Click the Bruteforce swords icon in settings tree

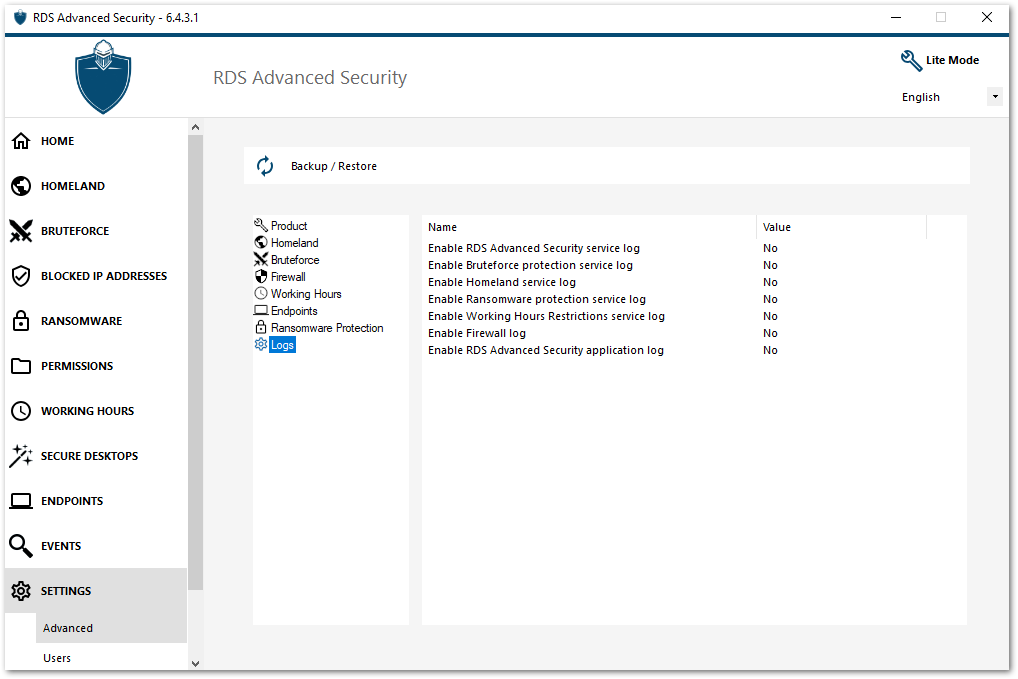261,259
